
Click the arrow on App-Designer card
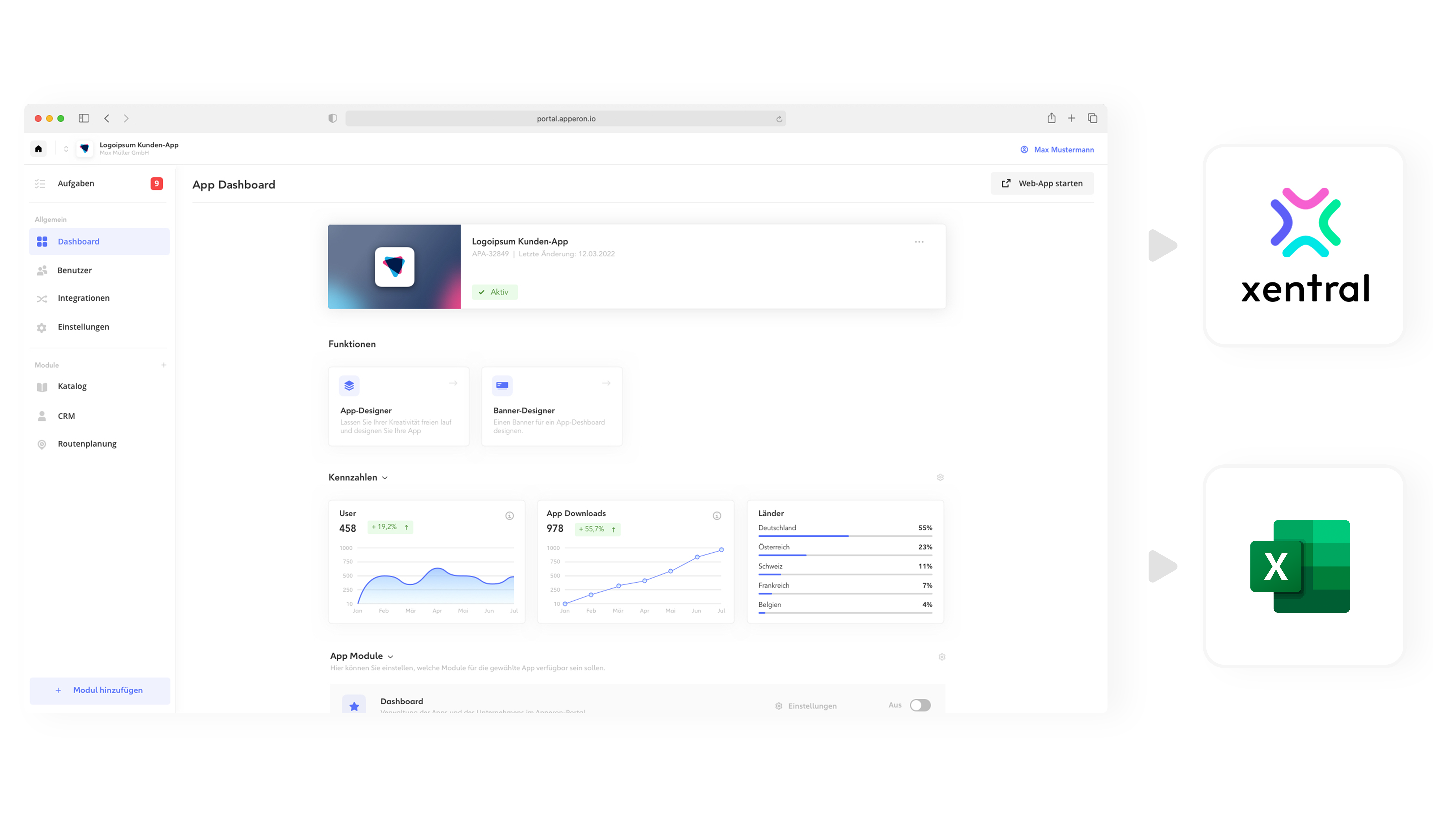coord(453,383)
